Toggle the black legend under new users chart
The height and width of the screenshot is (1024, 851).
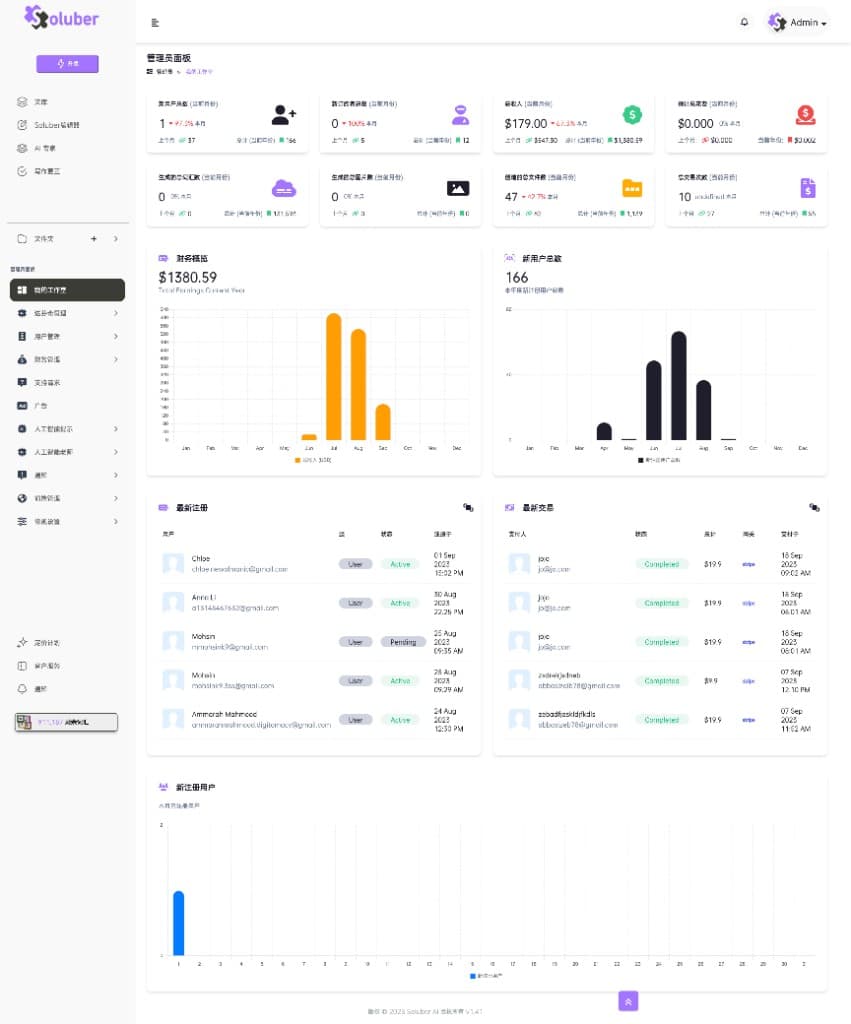(659, 460)
